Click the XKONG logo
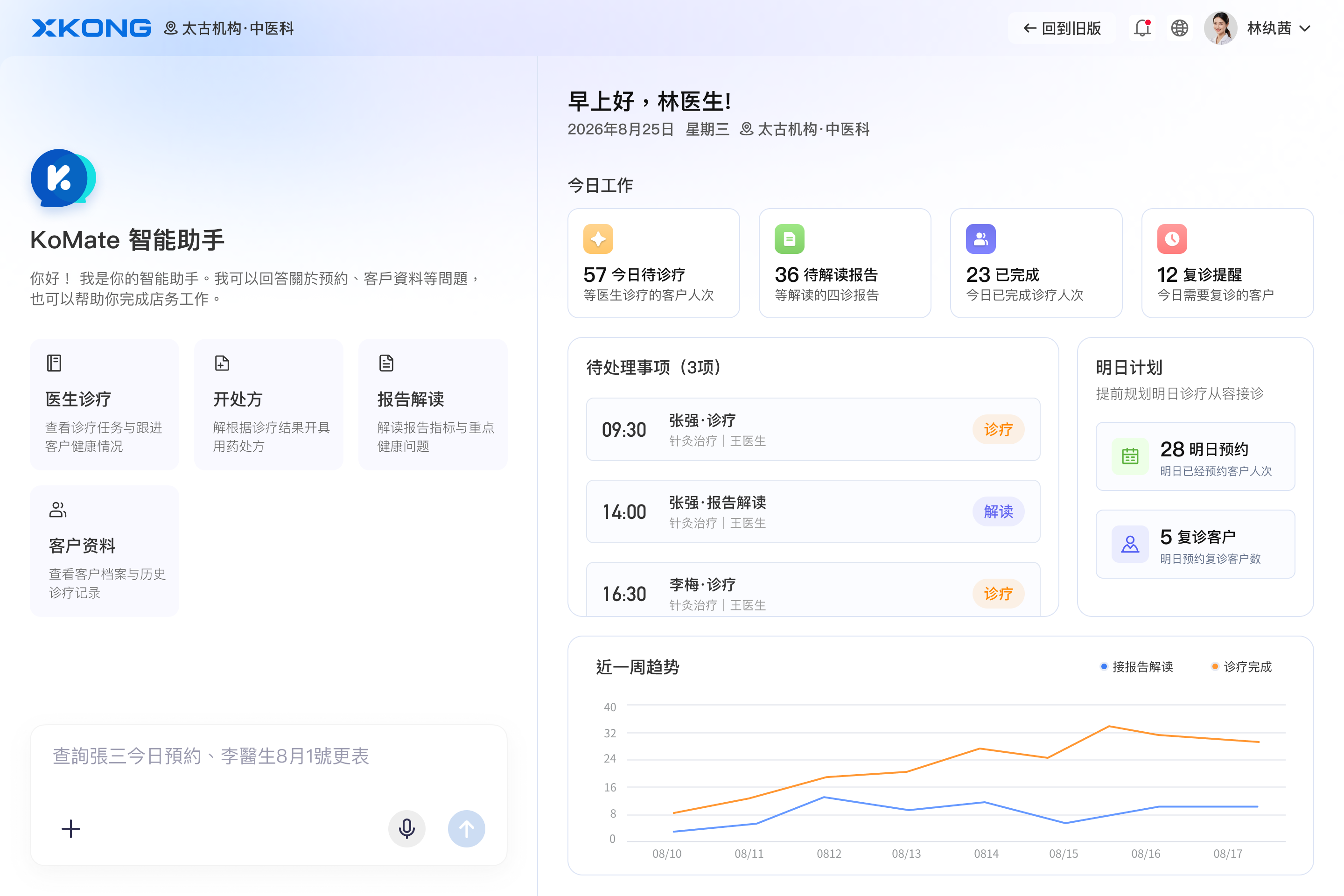This screenshot has width=1344, height=896. (x=91, y=28)
